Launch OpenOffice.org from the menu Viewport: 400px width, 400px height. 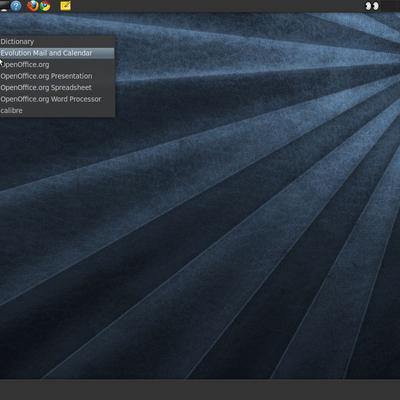[57, 65]
